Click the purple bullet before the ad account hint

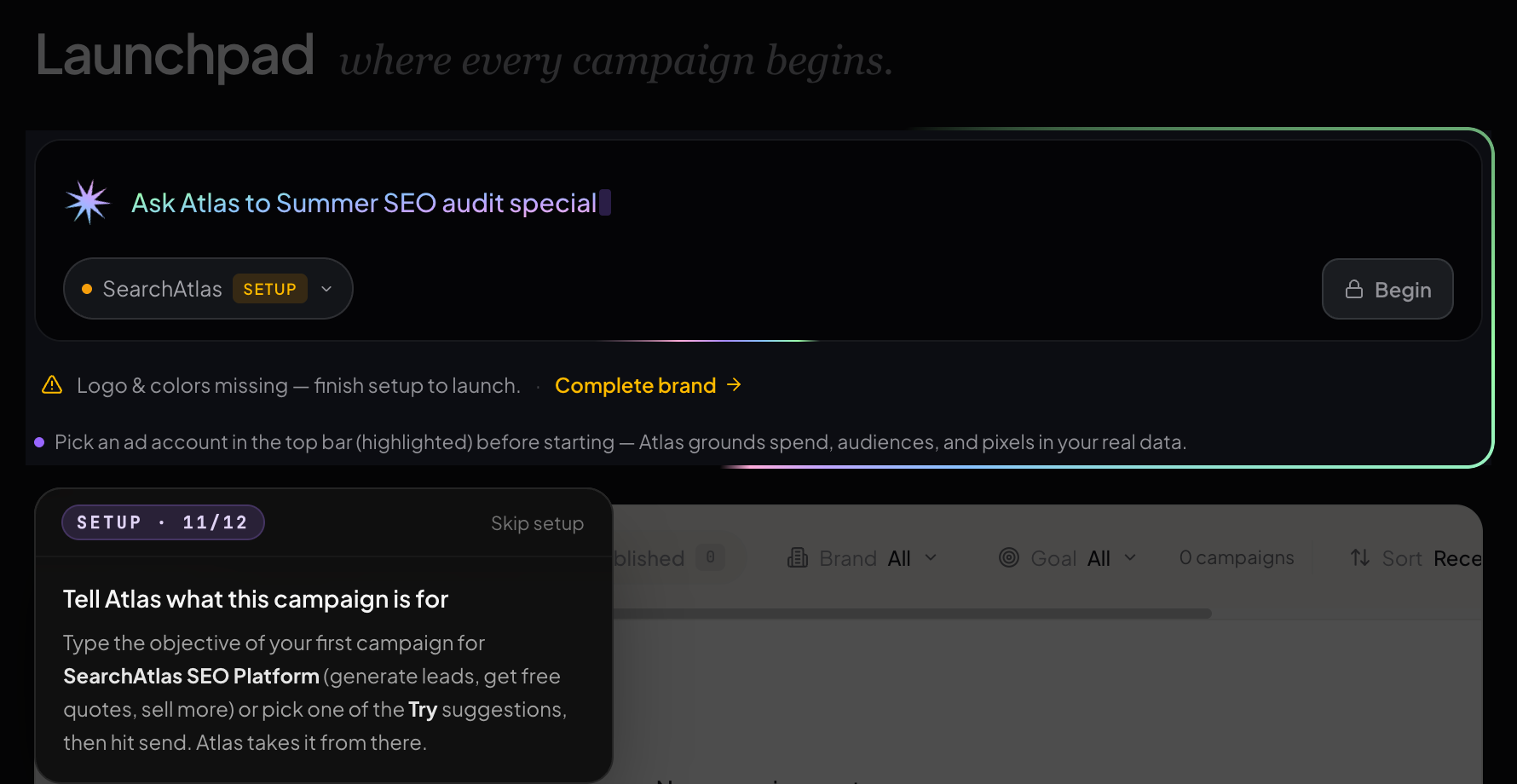coord(39,442)
